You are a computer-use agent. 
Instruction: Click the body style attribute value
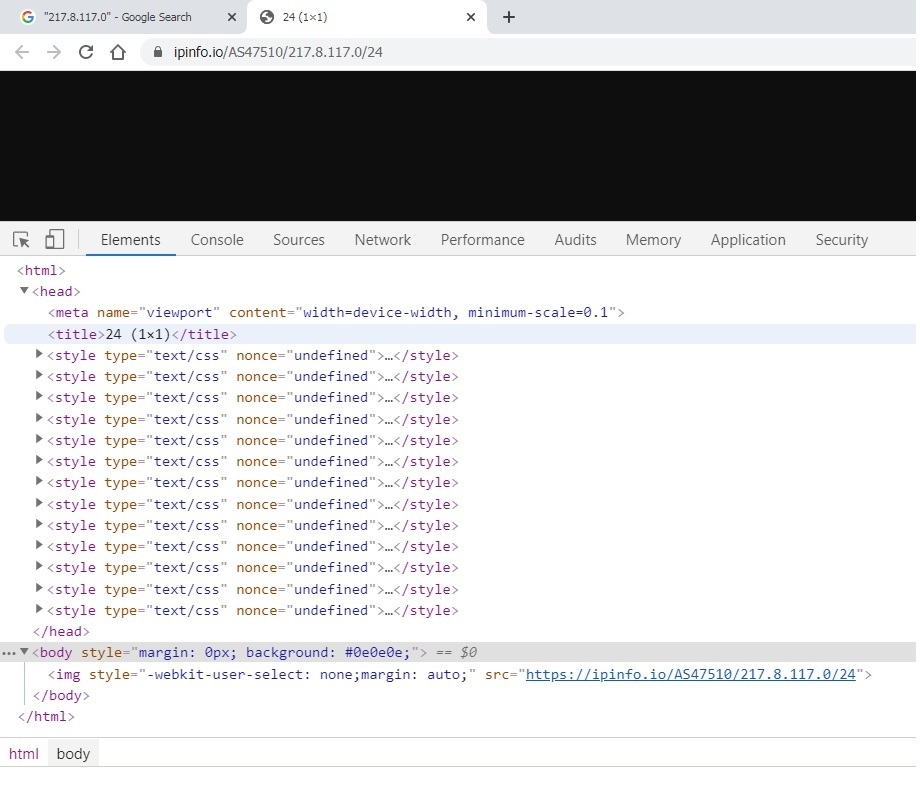tap(274, 653)
